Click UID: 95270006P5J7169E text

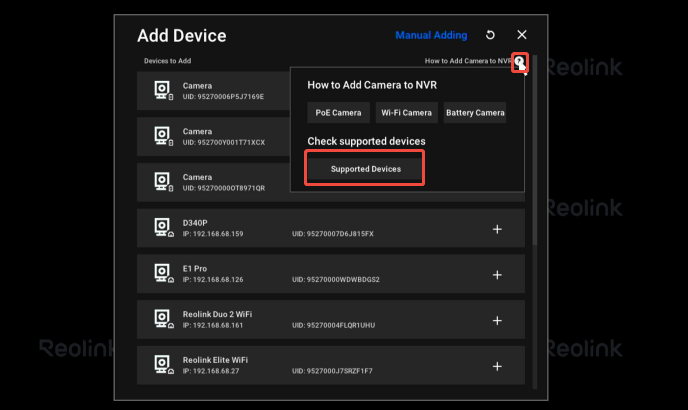223,97
